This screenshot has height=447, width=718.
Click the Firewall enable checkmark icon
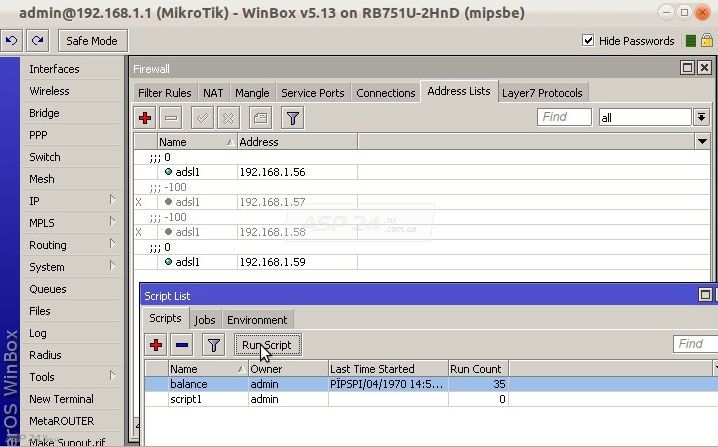202,118
